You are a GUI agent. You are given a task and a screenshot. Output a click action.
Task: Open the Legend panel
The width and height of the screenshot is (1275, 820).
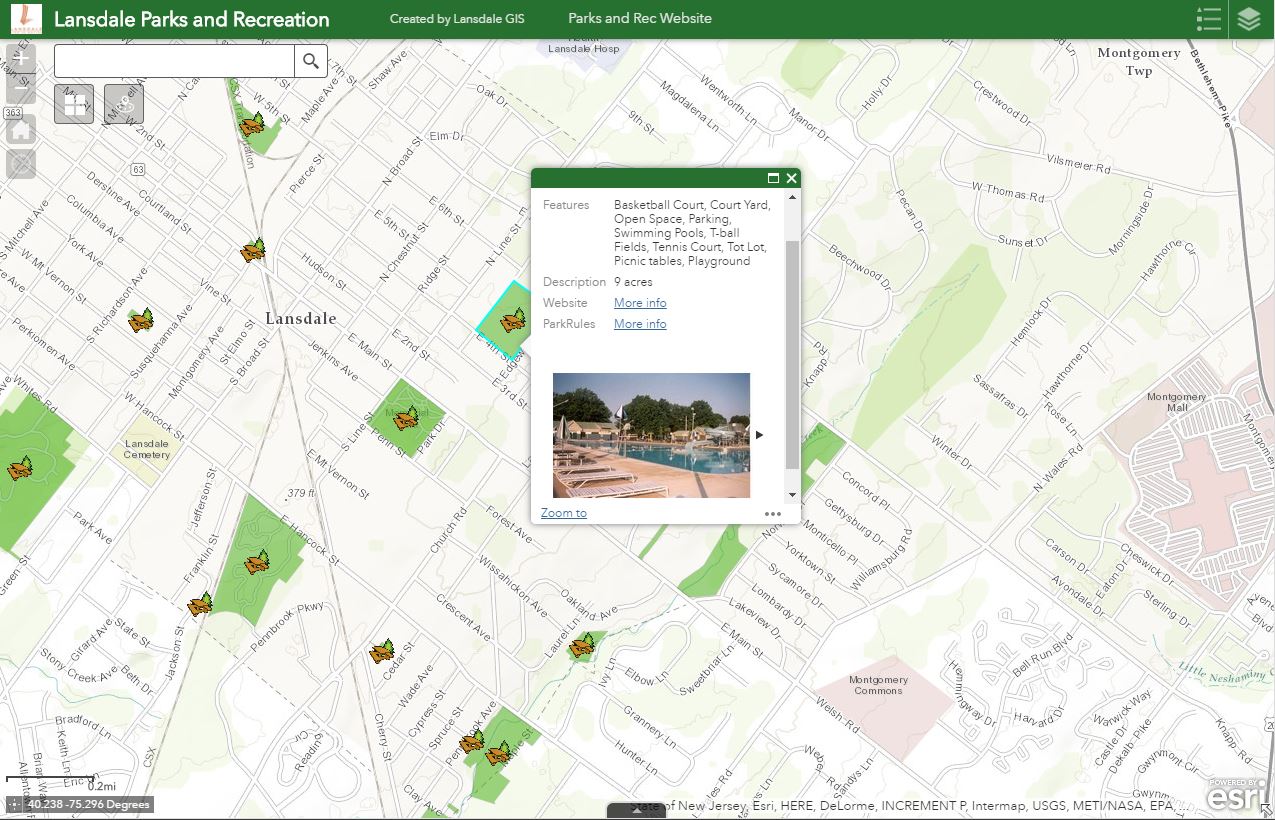pos(1209,18)
